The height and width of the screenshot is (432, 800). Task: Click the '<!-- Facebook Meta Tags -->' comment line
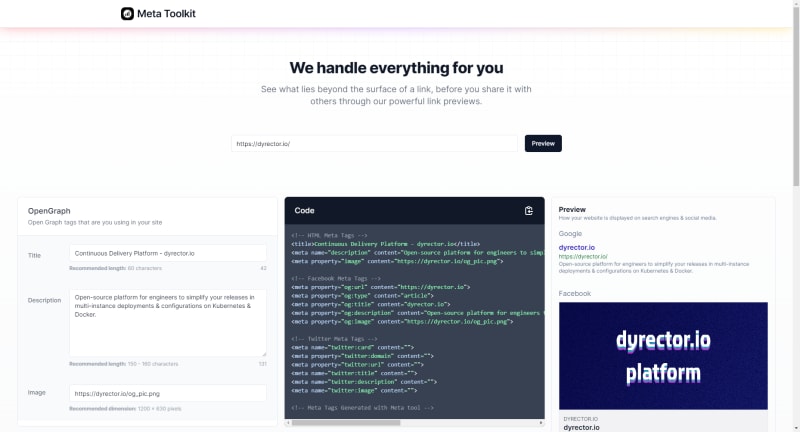point(336,278)
